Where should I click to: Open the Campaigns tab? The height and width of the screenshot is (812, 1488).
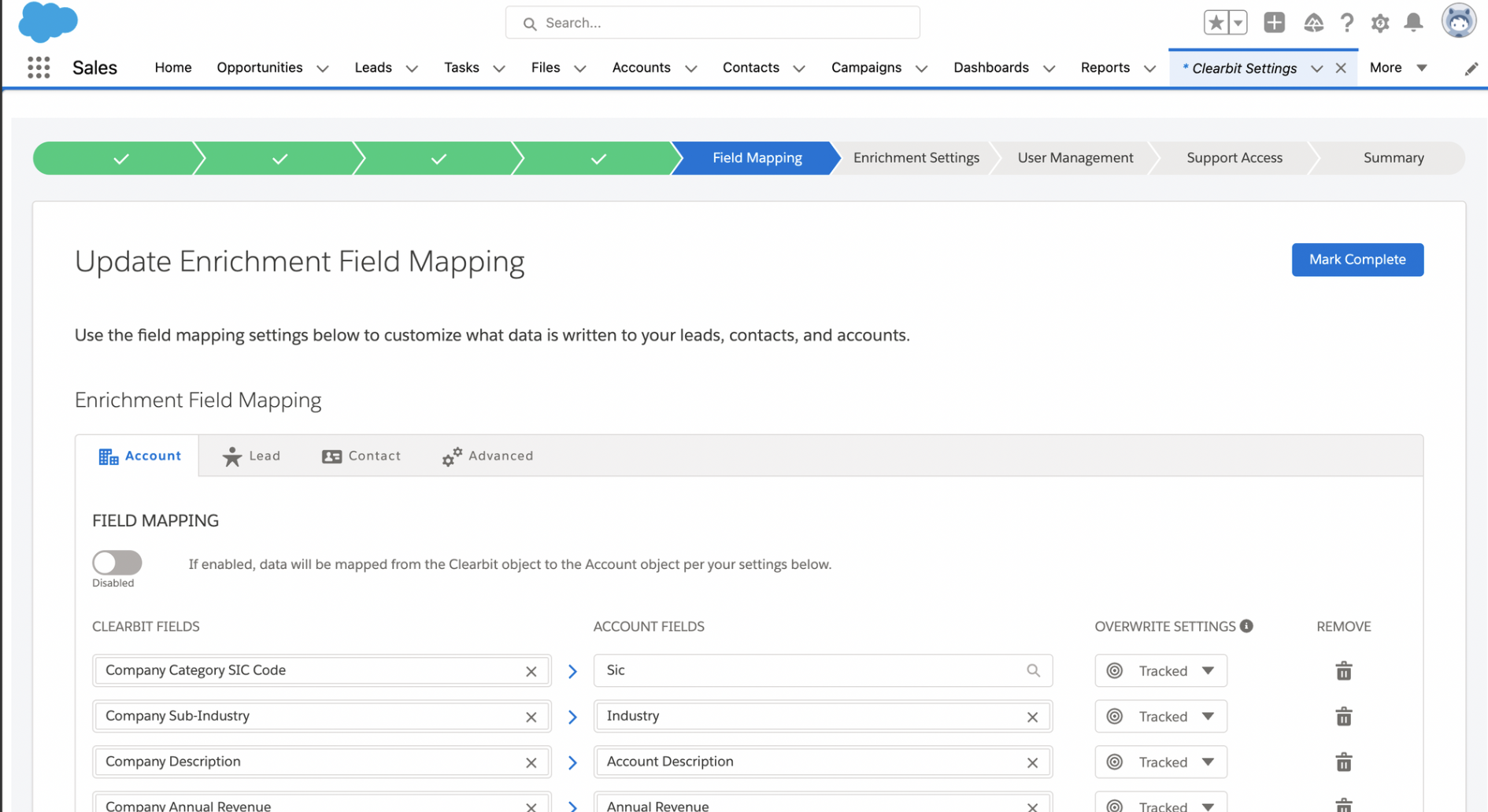coord(866,68)
